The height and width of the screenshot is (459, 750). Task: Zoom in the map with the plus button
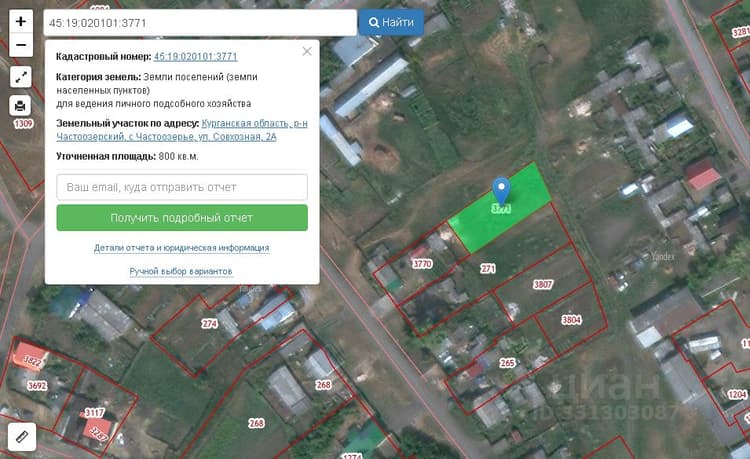[21, 22]
